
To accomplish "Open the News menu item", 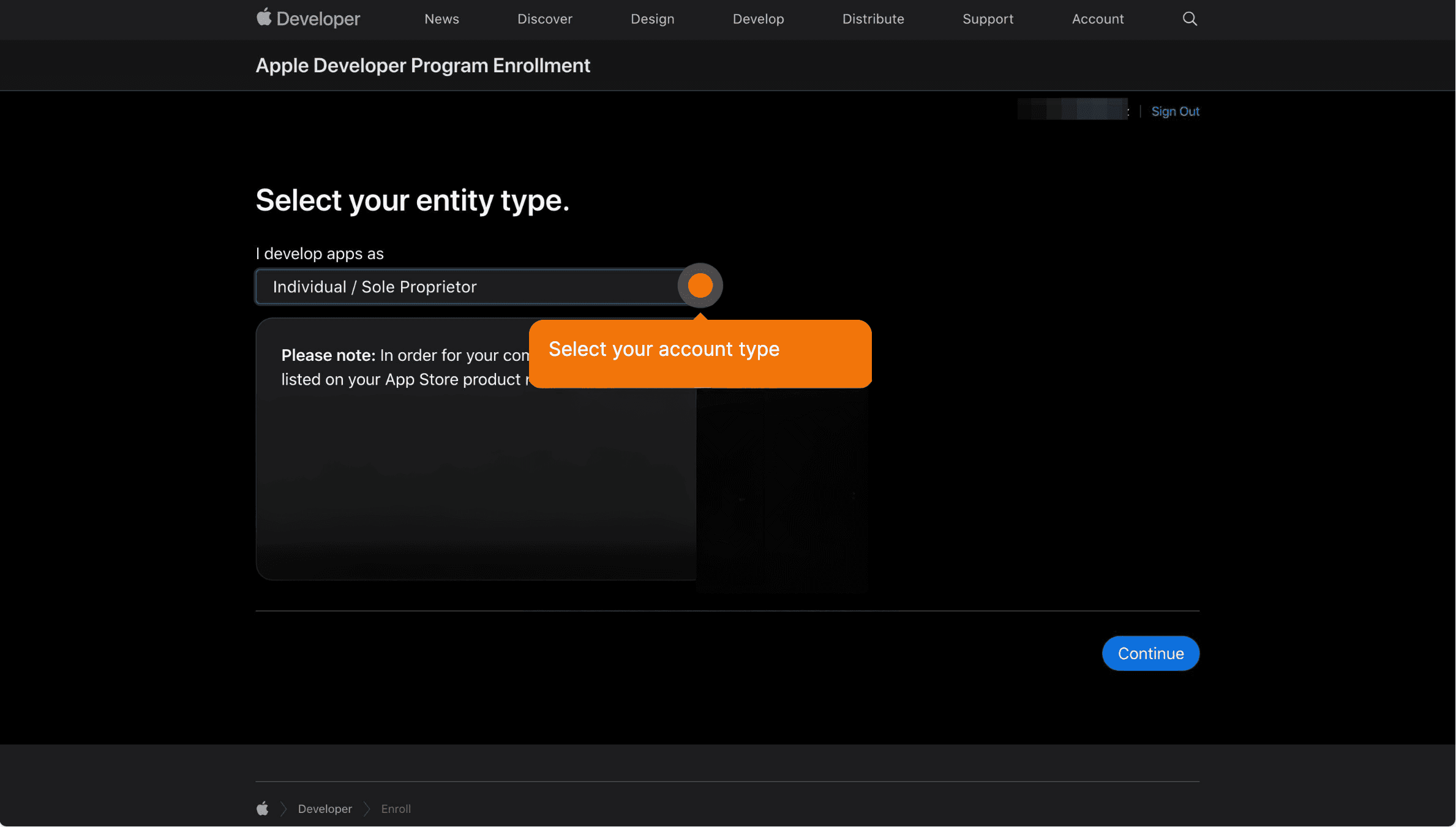I will coord(441,19).
